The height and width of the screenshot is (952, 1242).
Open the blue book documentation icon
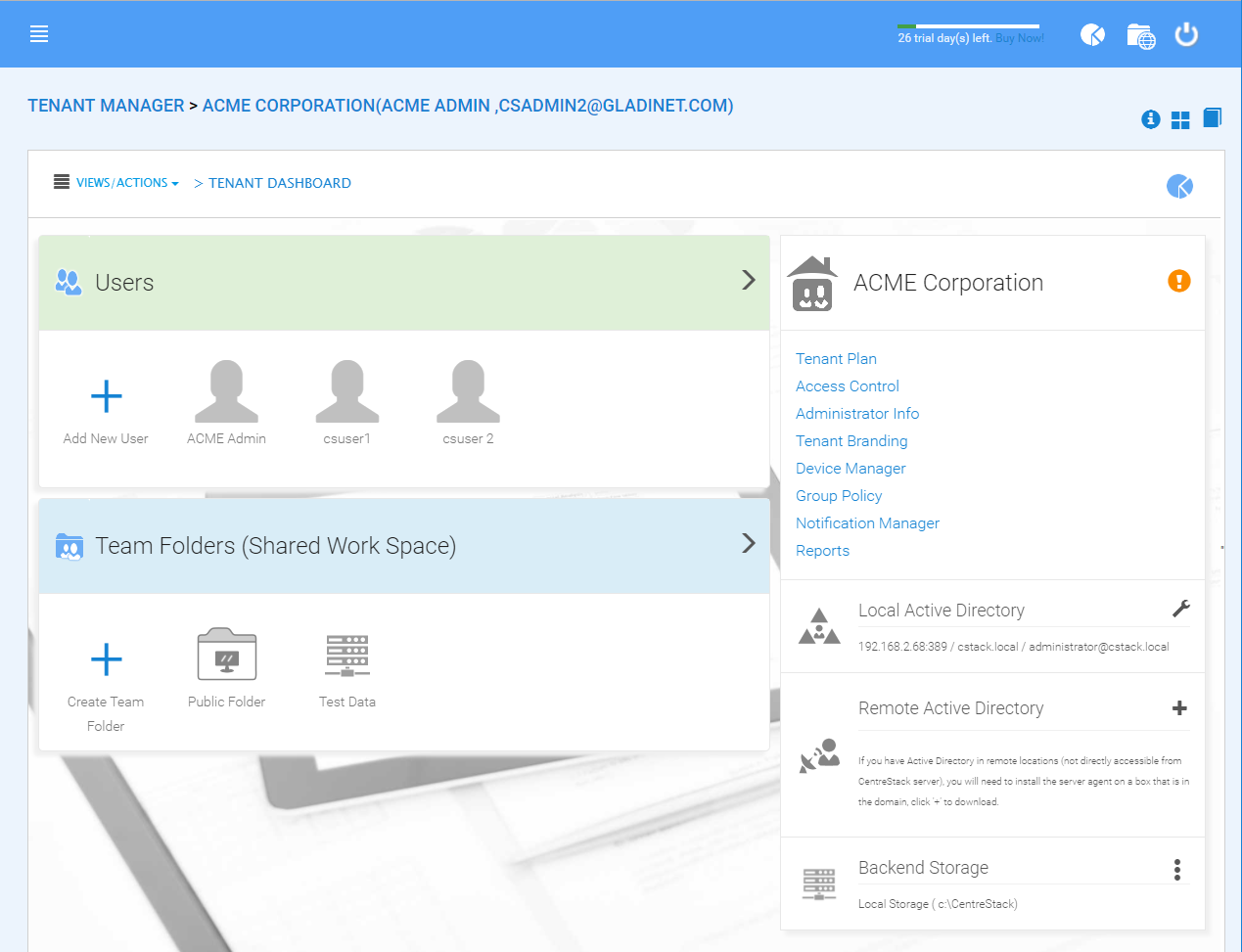point(1212,117)
